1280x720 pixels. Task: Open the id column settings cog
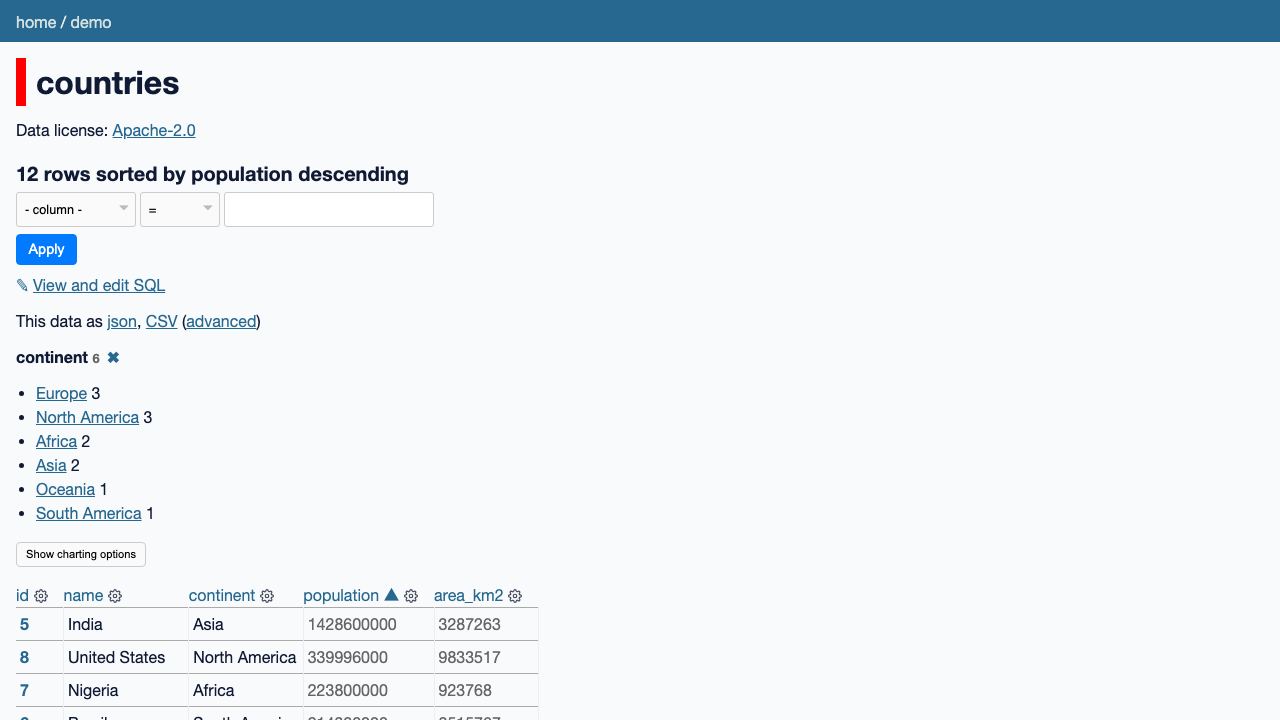(x=41, y=596)
